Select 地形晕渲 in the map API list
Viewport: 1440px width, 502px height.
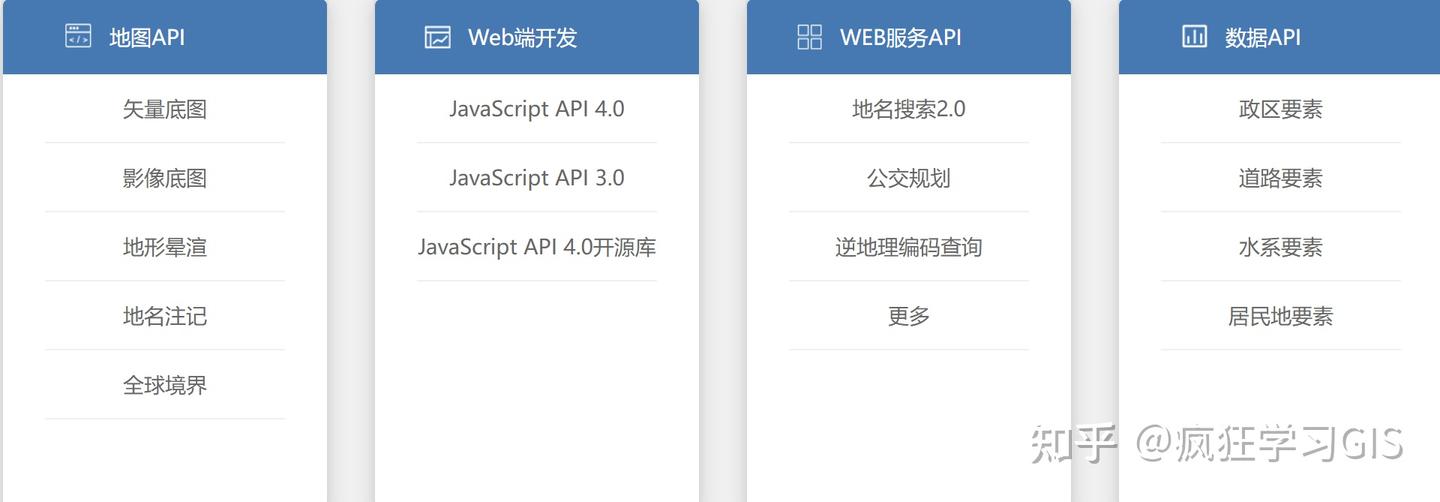coord(165,247)
